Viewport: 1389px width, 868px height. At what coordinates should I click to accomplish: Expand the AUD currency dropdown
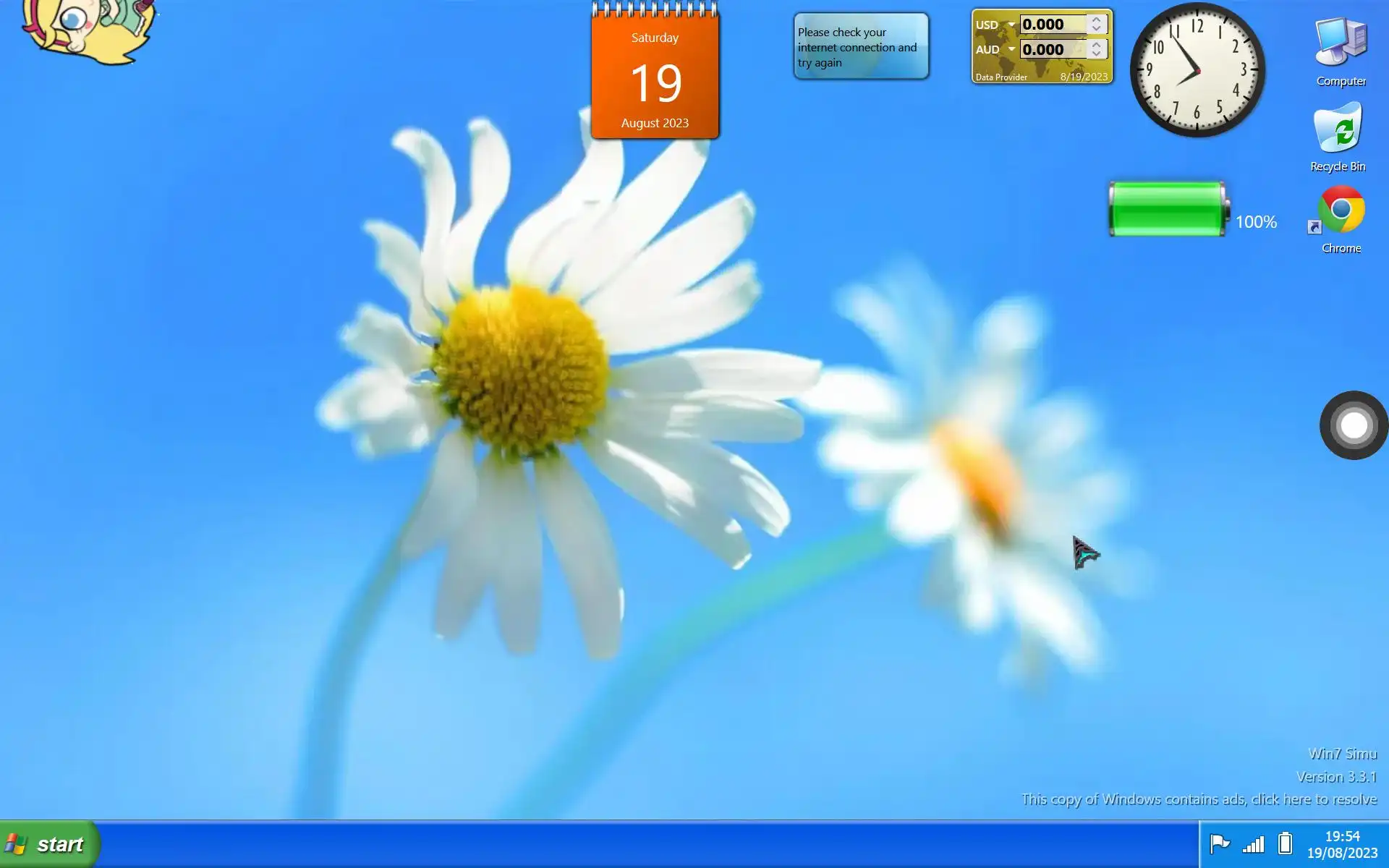click(1011, 49)
